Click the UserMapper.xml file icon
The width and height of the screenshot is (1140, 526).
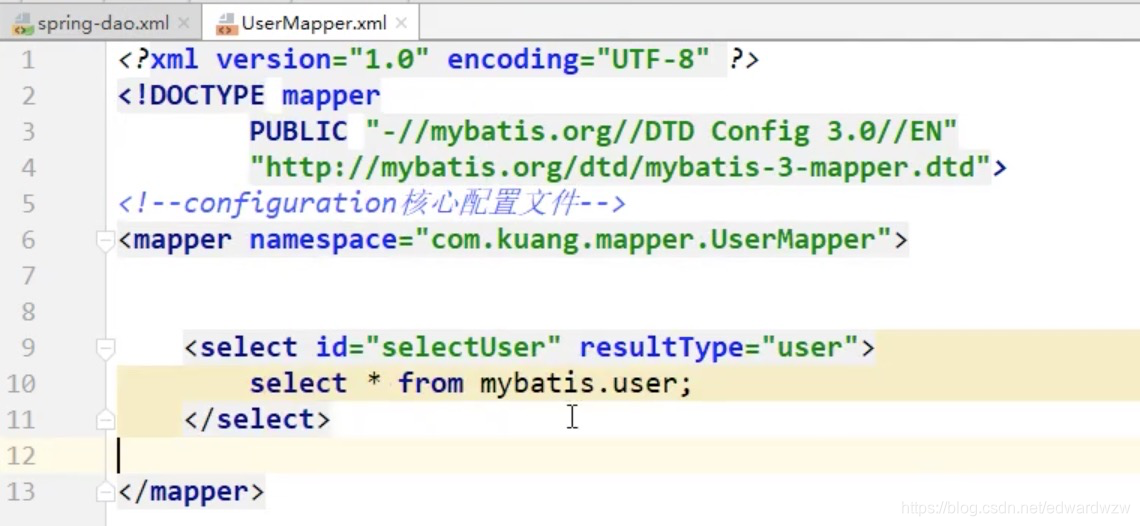[226, 24]
